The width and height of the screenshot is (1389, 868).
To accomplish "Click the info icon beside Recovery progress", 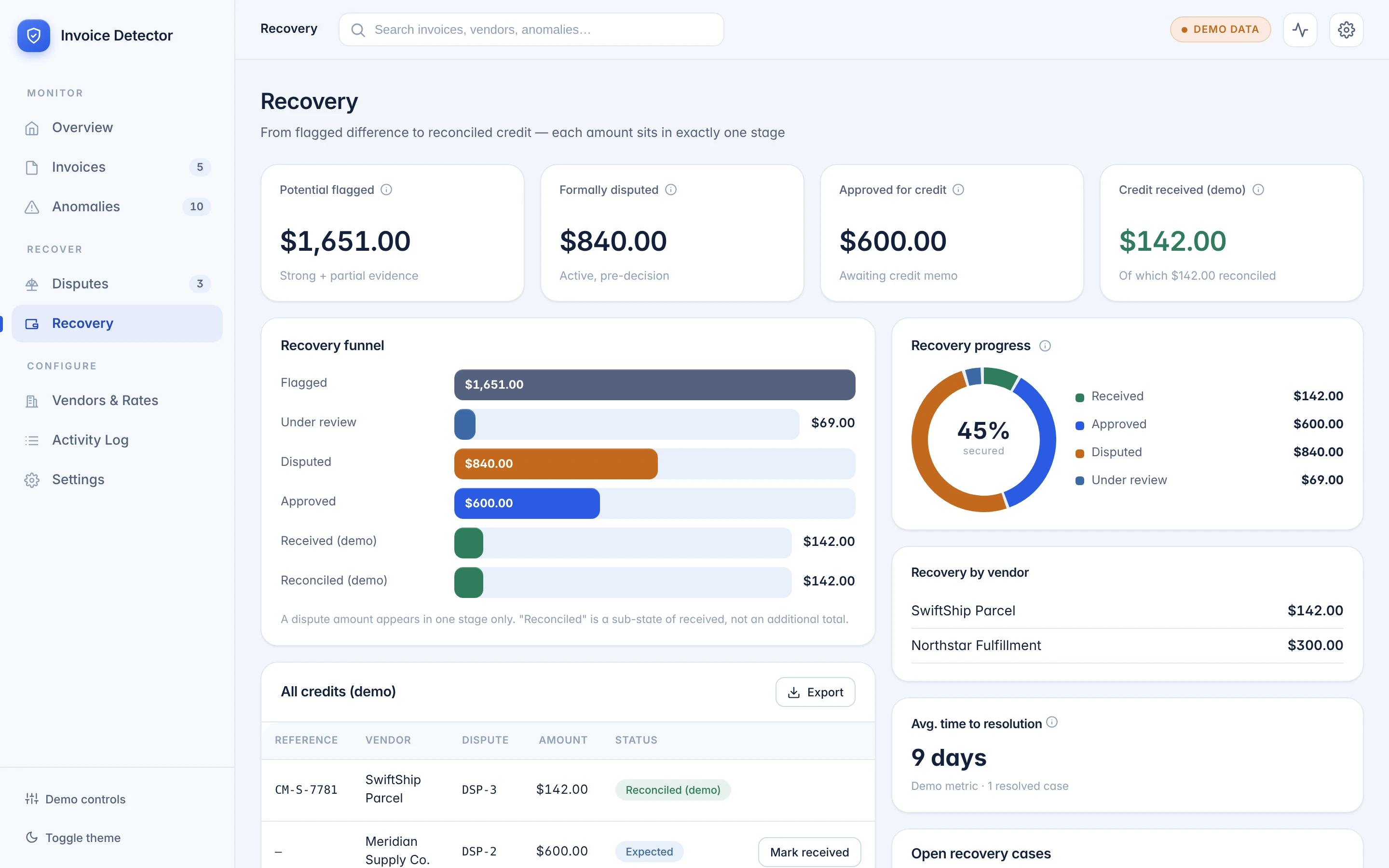I will tap(1045, 346).
